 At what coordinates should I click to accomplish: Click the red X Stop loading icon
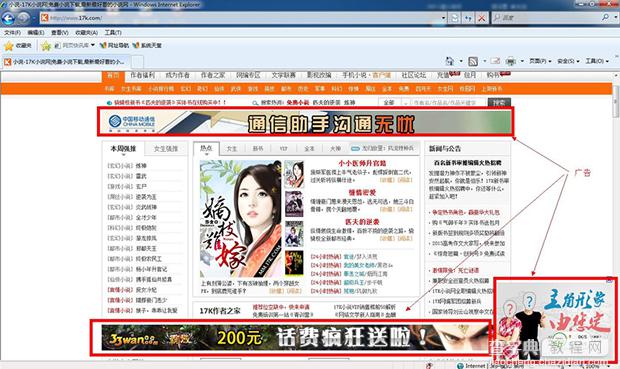tap(482, 18)
